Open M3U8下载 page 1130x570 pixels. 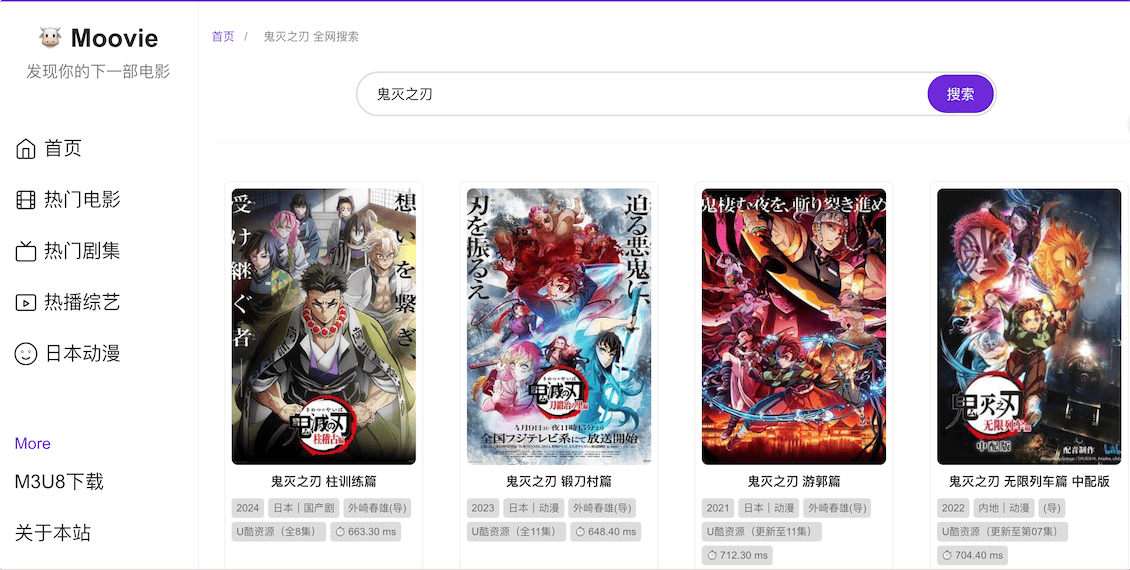(x=59, y=481)
